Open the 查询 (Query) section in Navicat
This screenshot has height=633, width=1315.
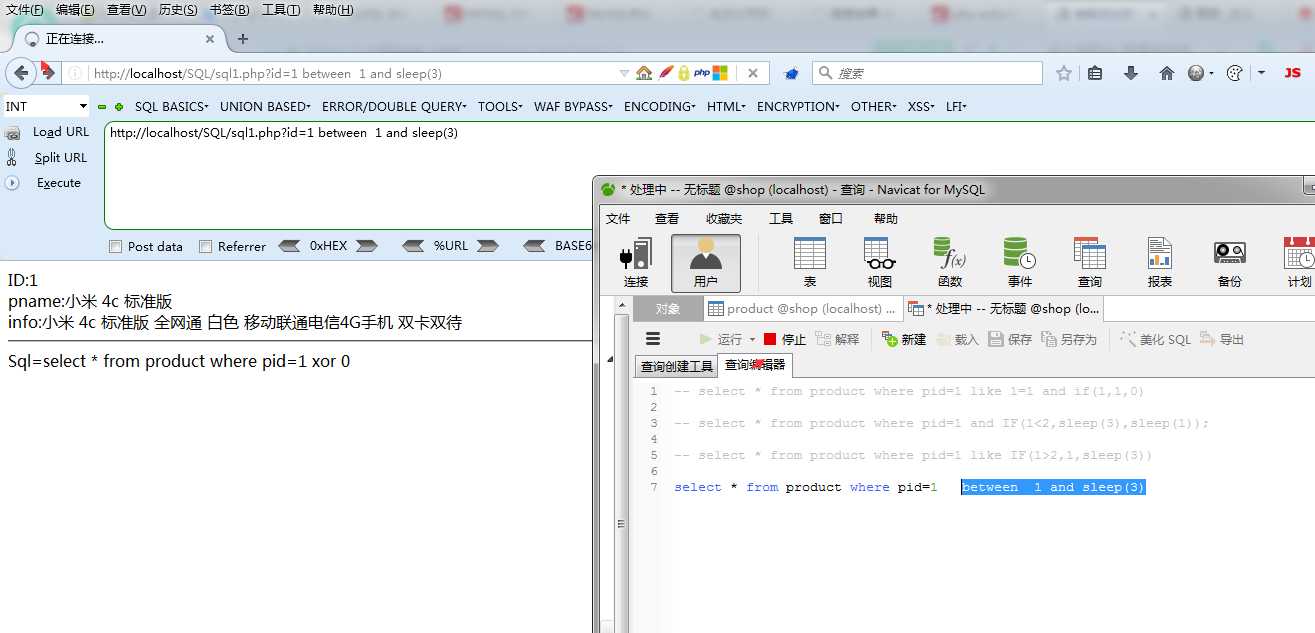click(x=1089, y=263)
